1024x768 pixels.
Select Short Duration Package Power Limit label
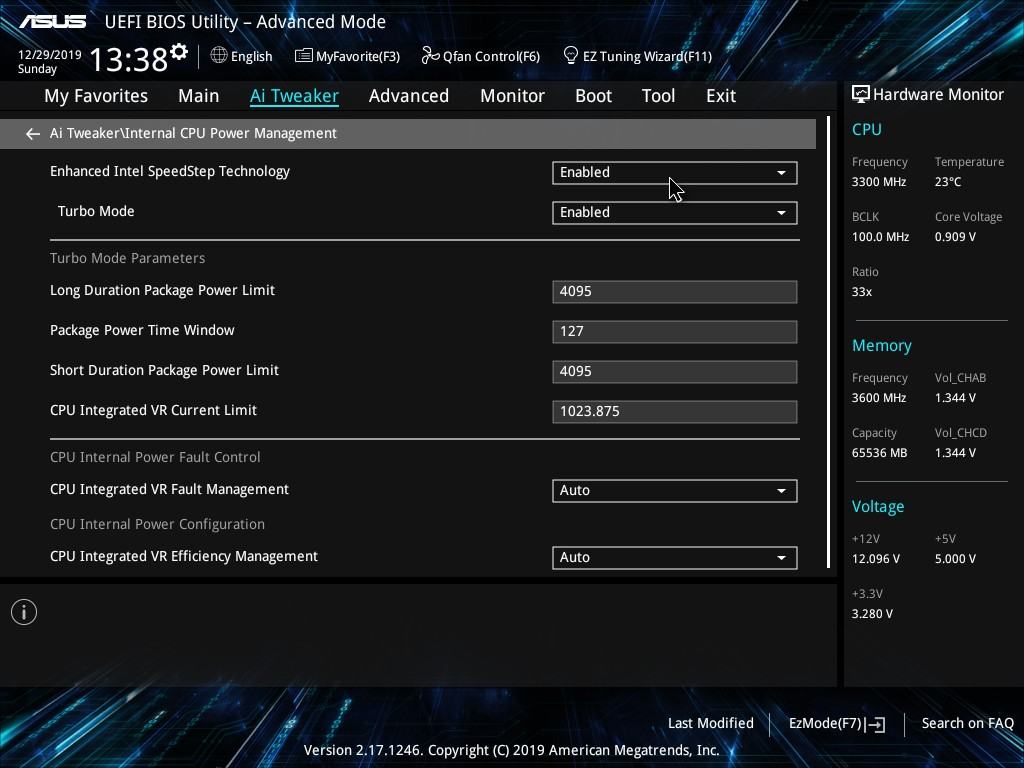(x=164, y=370)
